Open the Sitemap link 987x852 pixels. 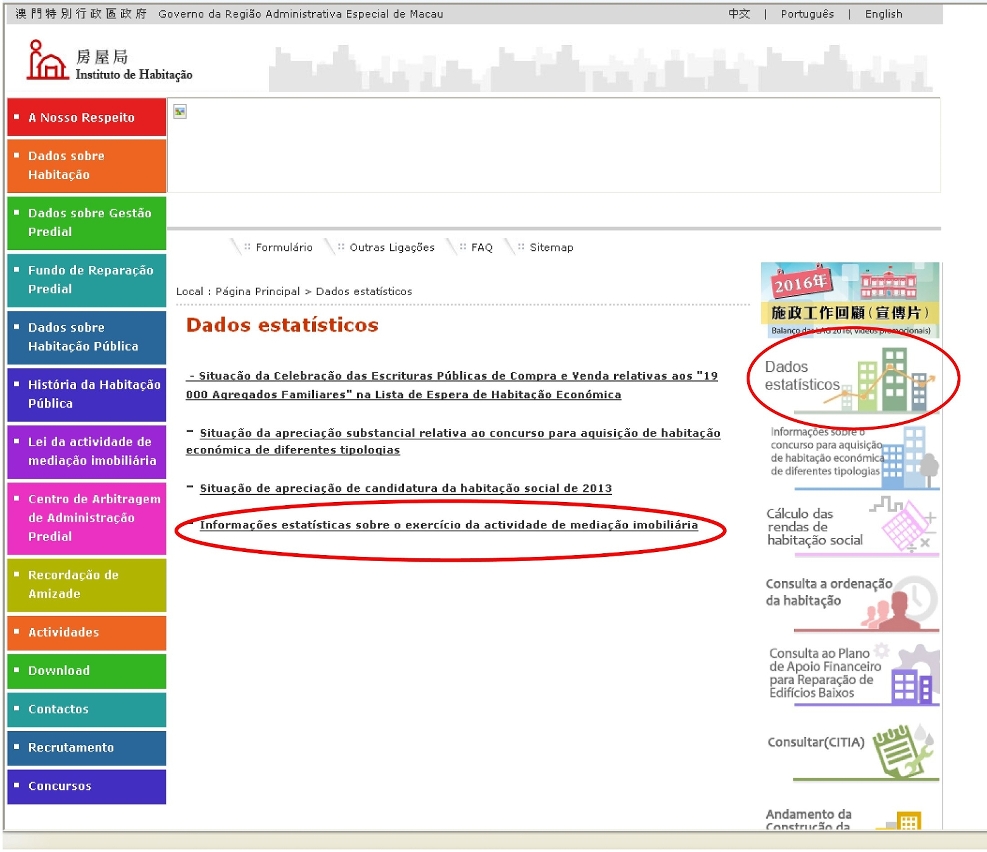(x=551, y=248)
